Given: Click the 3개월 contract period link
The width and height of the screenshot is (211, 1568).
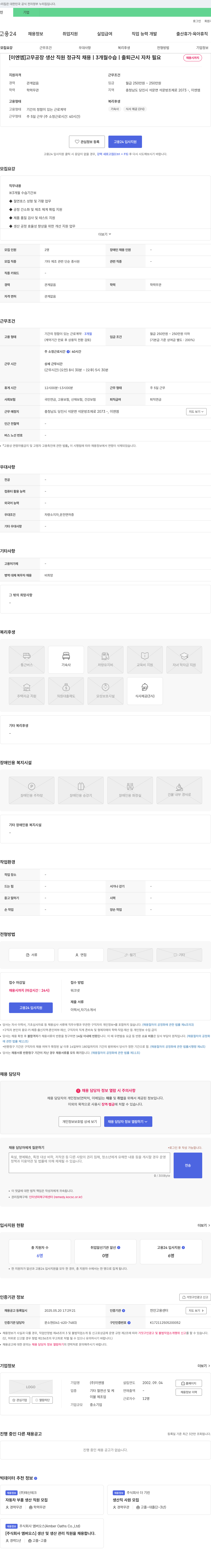Looking at the screenshot, I should (88, 334).
